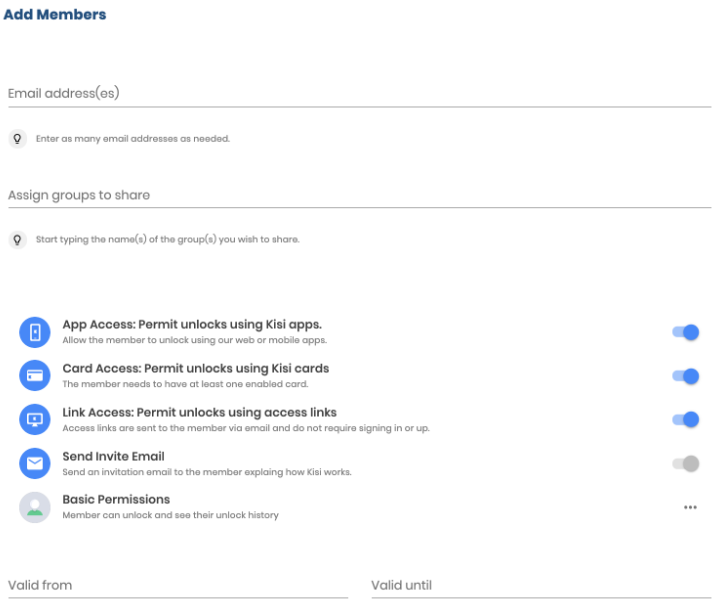Click the lightbulb hint icon under Email addresses
The image size is (720, 610).
17,139
